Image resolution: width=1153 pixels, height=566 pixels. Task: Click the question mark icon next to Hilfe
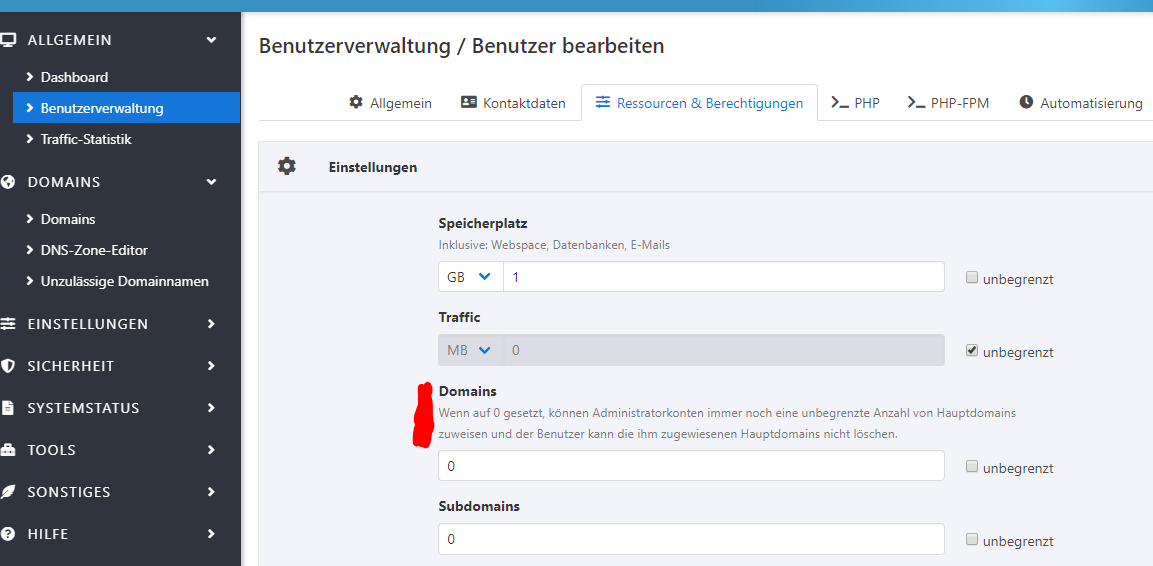coord(8,534)
